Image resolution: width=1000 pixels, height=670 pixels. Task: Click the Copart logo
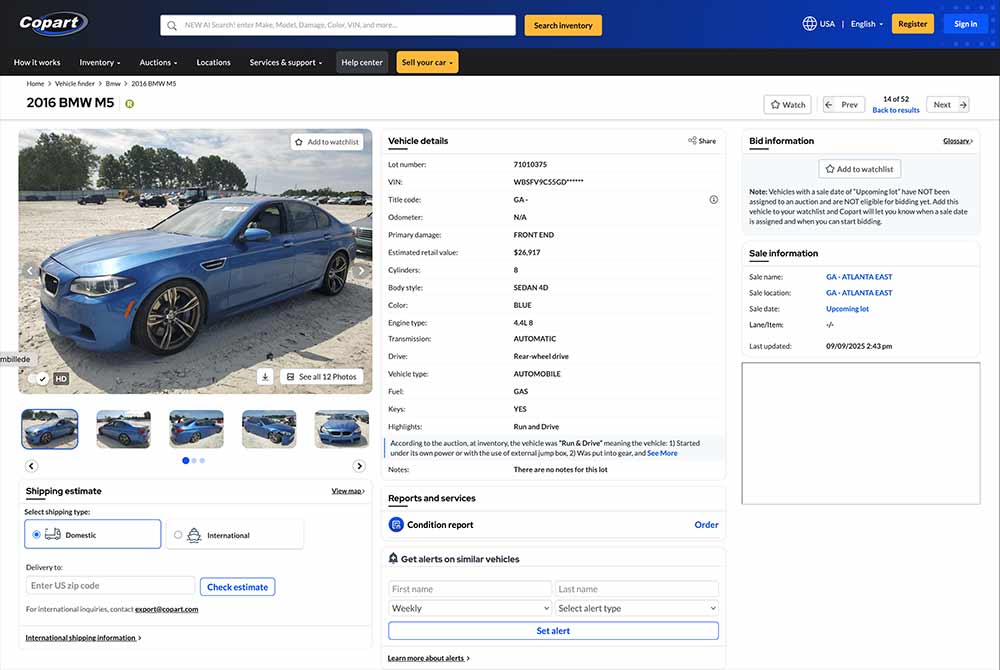click(x=52, y=23)
